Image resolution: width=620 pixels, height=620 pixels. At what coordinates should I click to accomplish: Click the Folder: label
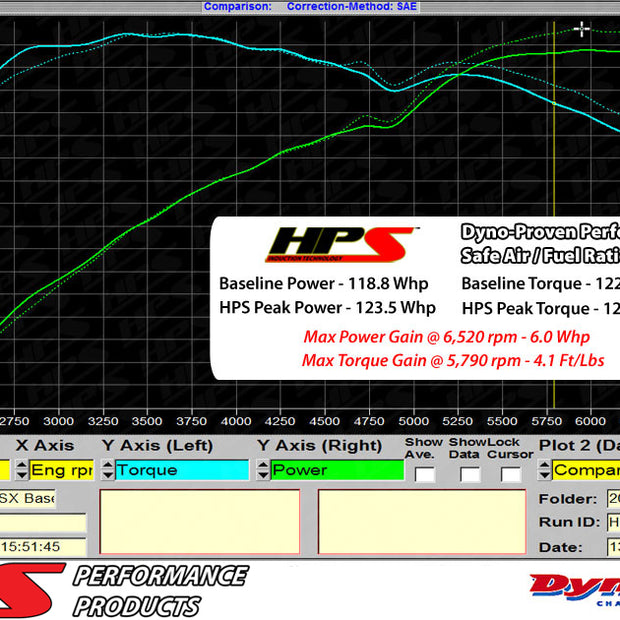click(568, 499)
